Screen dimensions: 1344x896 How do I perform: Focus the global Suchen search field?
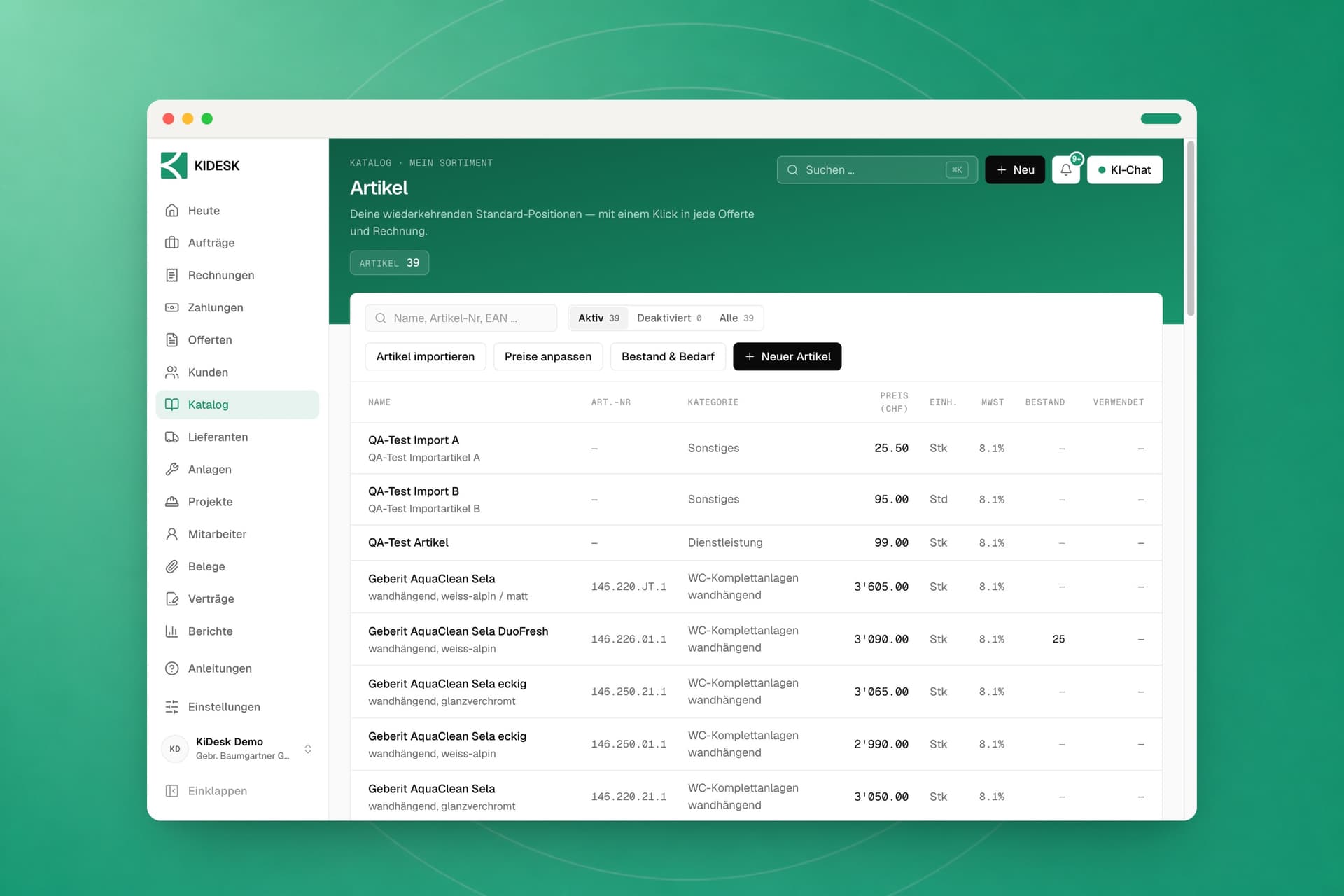pos(877,169)
